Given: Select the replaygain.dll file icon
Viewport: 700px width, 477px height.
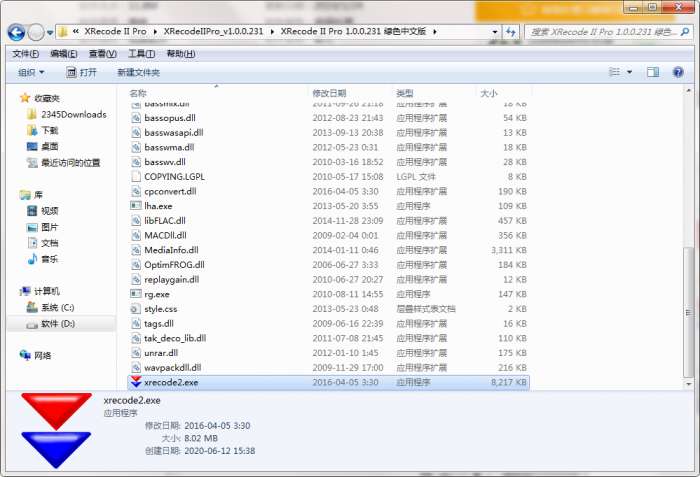Looking at the screenshot, I should click(x=136, y=280).
